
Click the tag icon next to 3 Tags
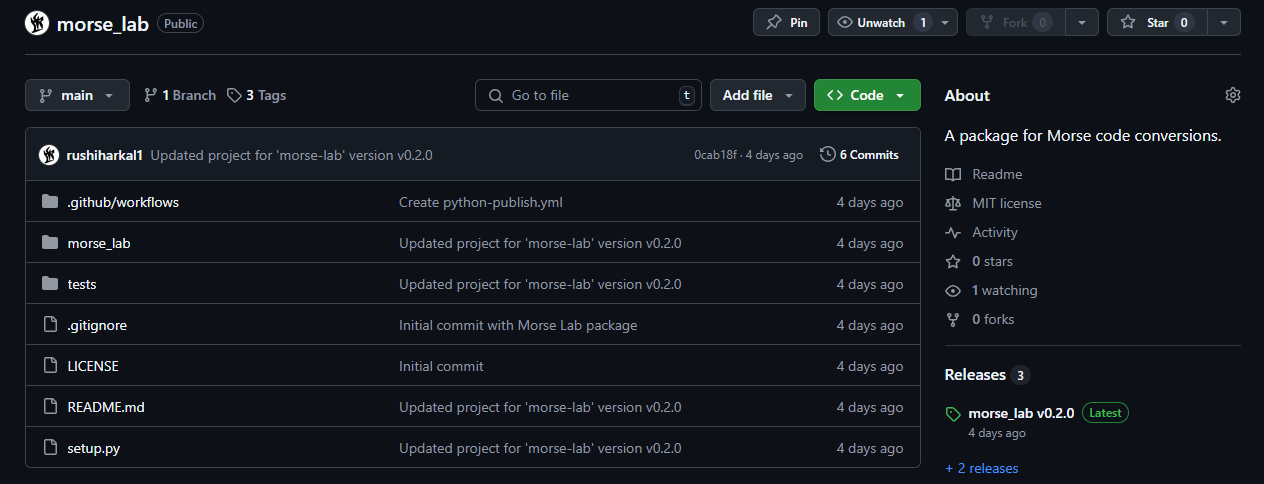pos(234,95)
